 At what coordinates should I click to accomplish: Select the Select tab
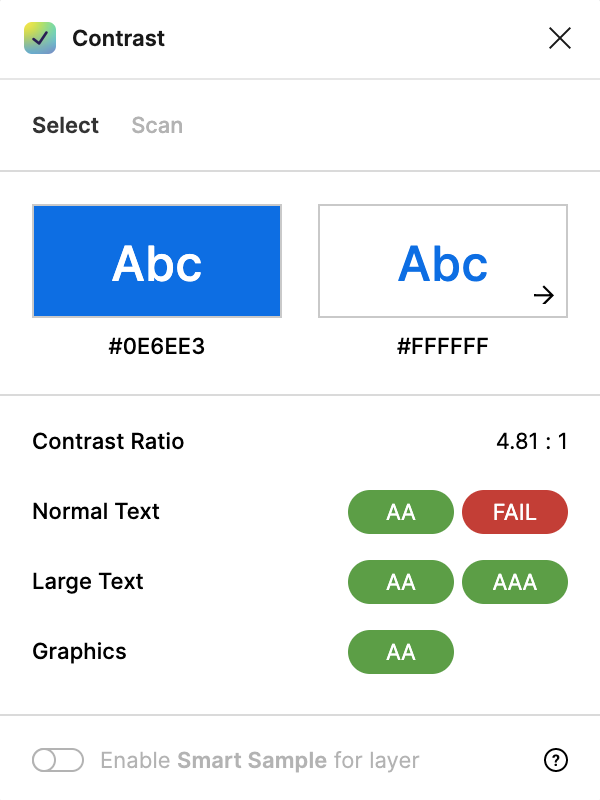[65, 125]
